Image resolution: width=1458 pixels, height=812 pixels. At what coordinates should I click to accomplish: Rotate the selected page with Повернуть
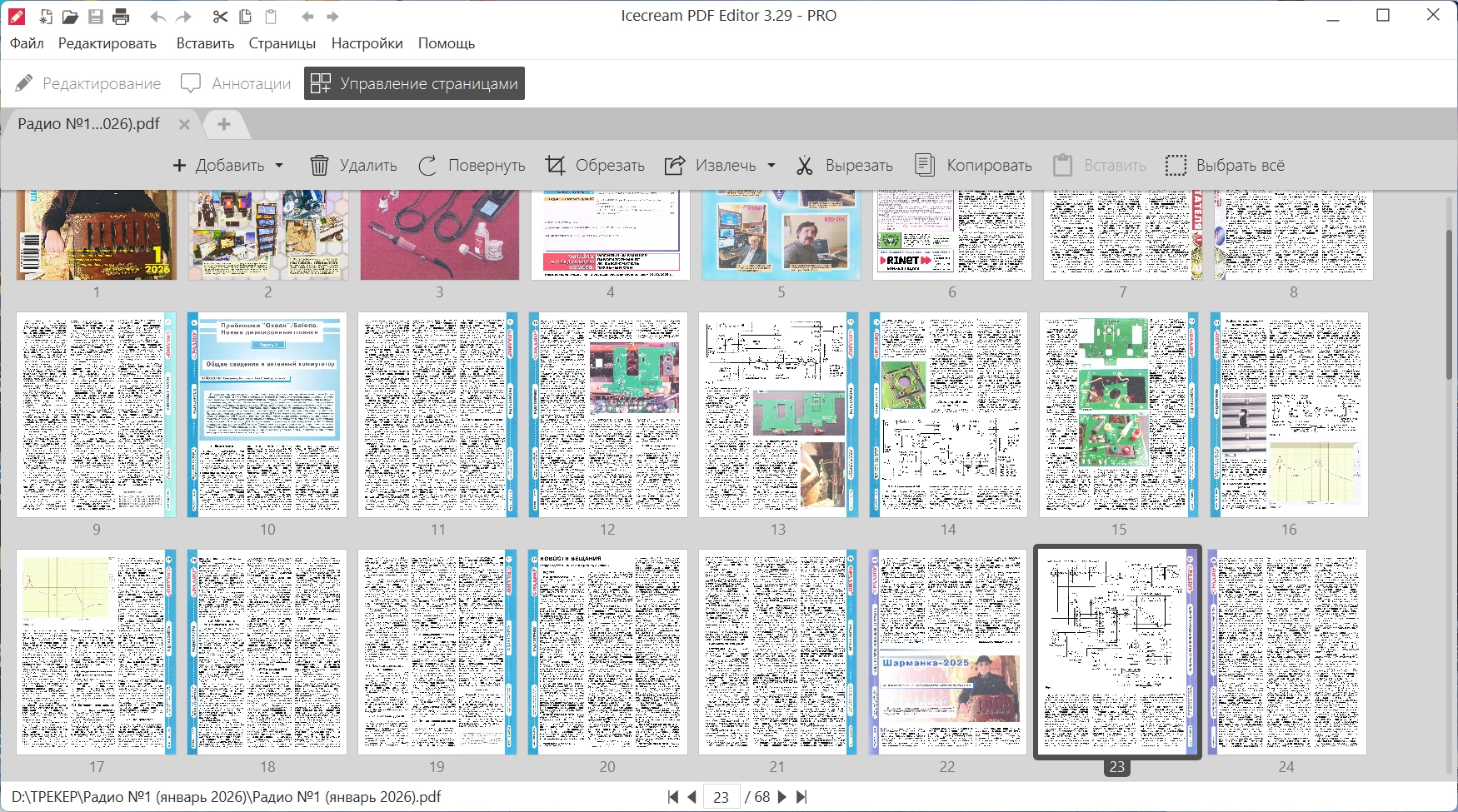(x=472, y=166)
